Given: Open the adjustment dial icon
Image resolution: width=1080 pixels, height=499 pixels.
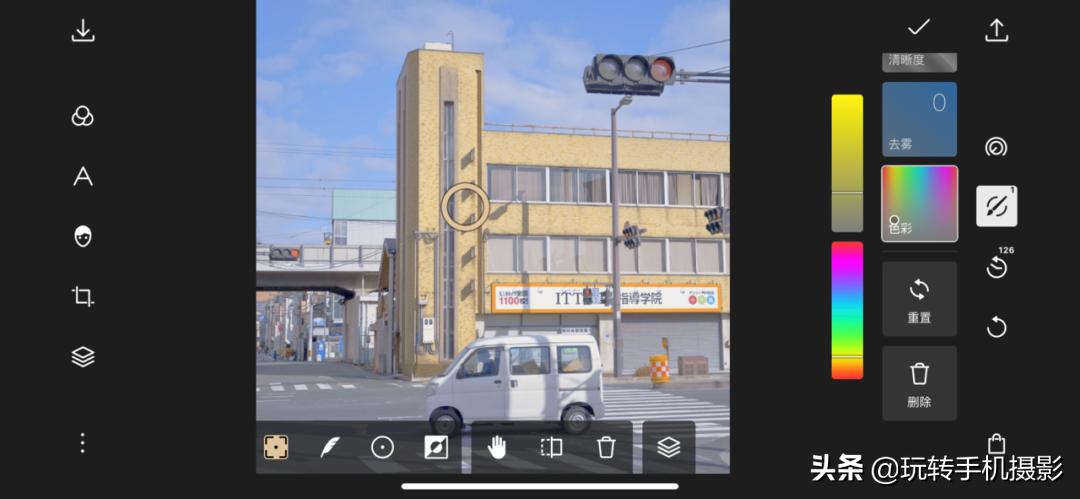Looking at the screenshot, I should [x=996, y=146].
